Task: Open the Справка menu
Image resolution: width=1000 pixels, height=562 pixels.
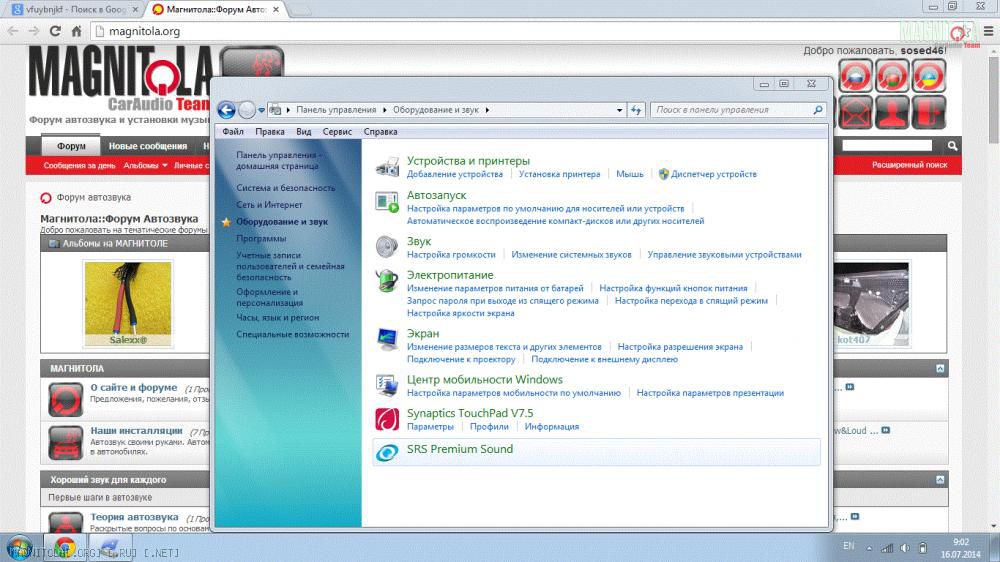Action: (381, 131)
